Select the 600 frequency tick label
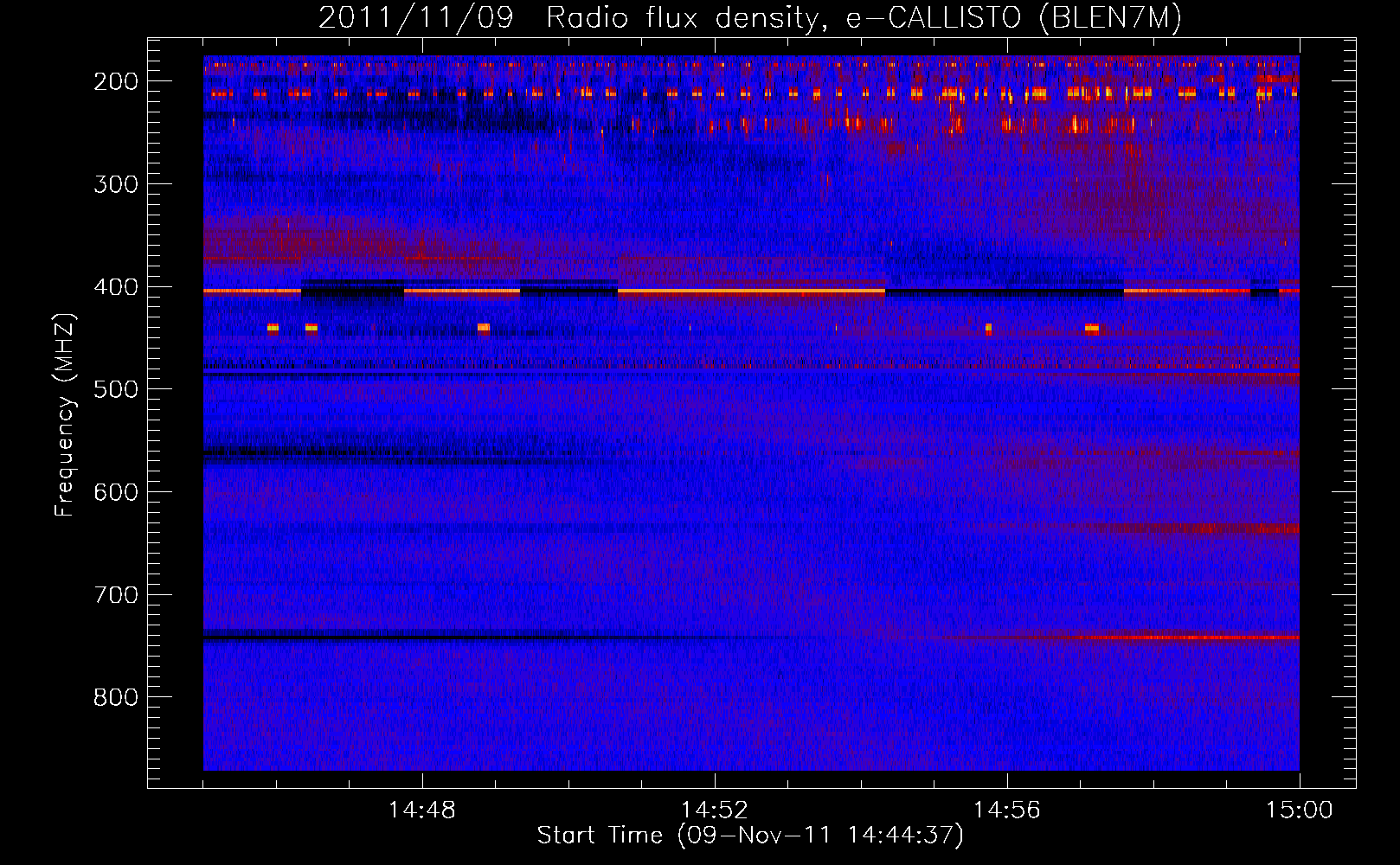Image resolution: width=1400 pixels, height=865 pixels. tap(116, 492)
